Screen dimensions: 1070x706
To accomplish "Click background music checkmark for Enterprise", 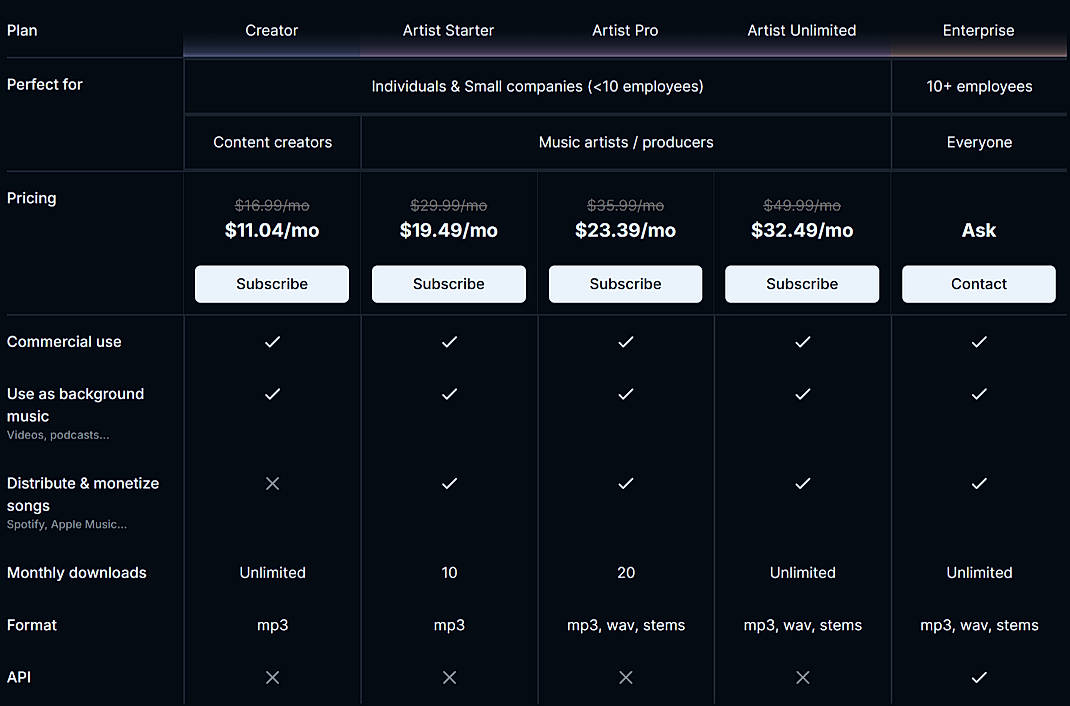I will tap(979, 394).
